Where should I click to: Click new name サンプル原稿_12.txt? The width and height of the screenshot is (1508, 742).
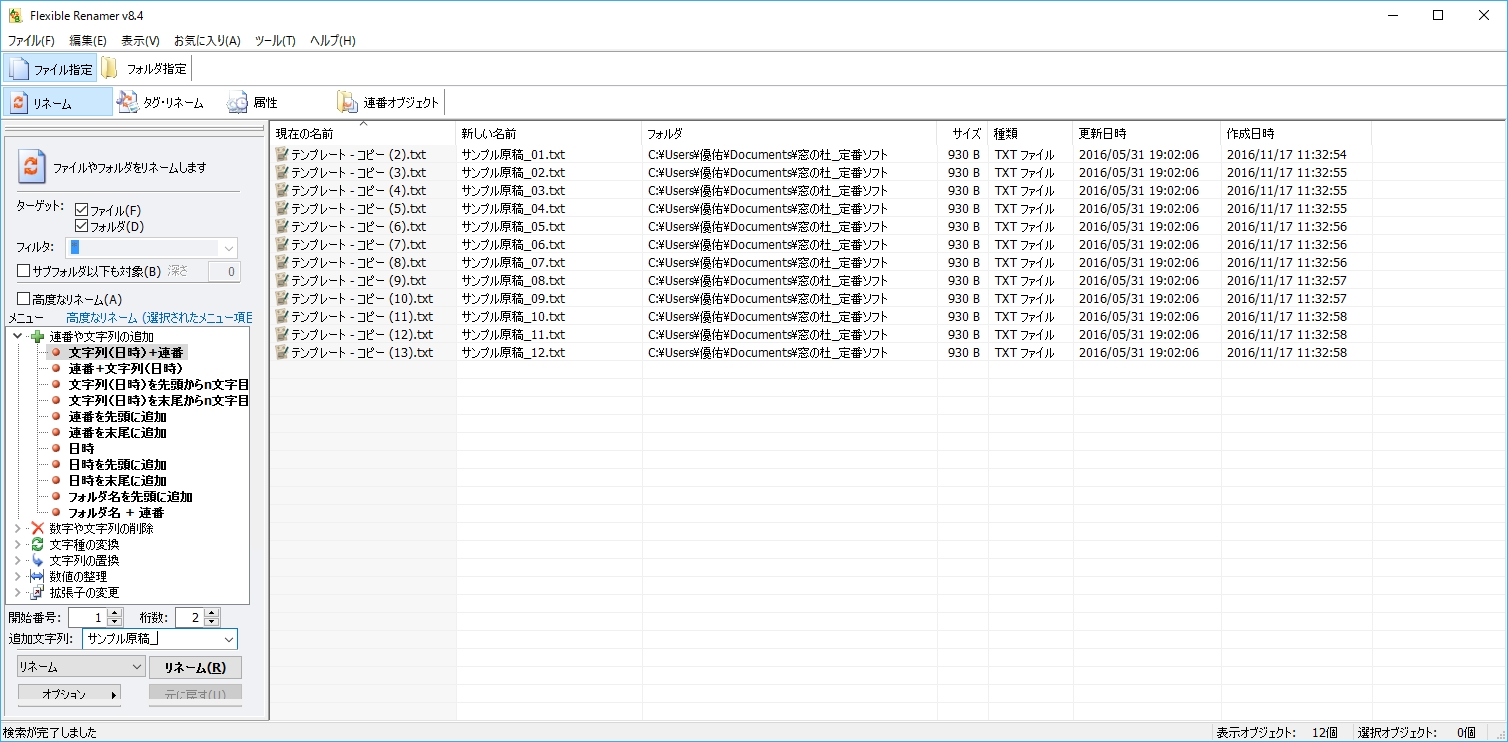coord(513,352)
